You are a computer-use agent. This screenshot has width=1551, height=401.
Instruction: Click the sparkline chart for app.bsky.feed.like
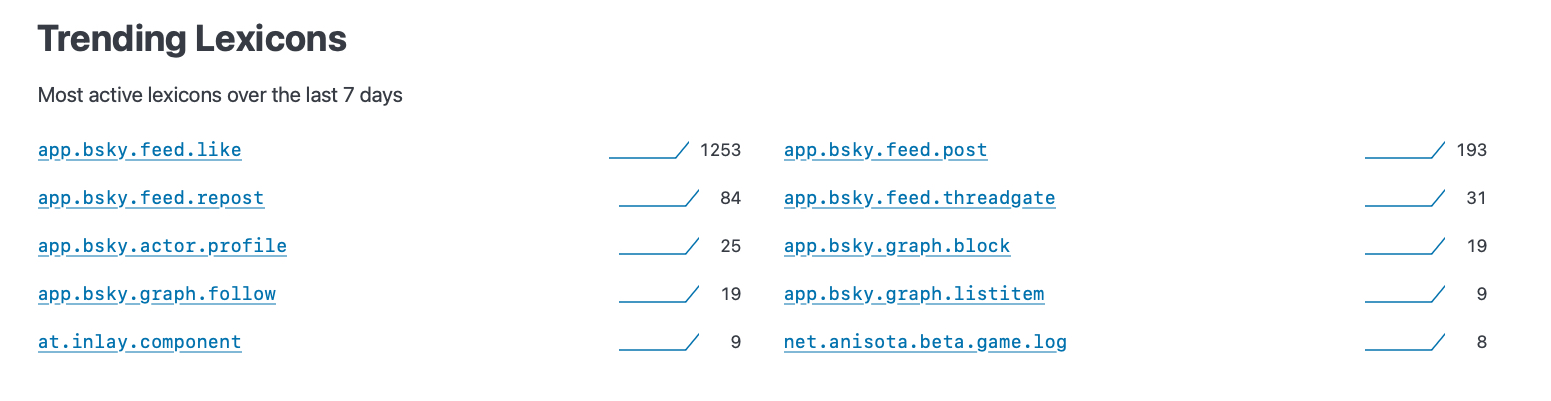[649, 151]
